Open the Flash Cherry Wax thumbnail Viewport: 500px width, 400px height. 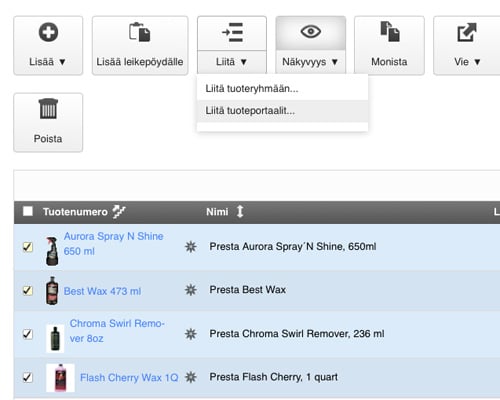point(60,378)
